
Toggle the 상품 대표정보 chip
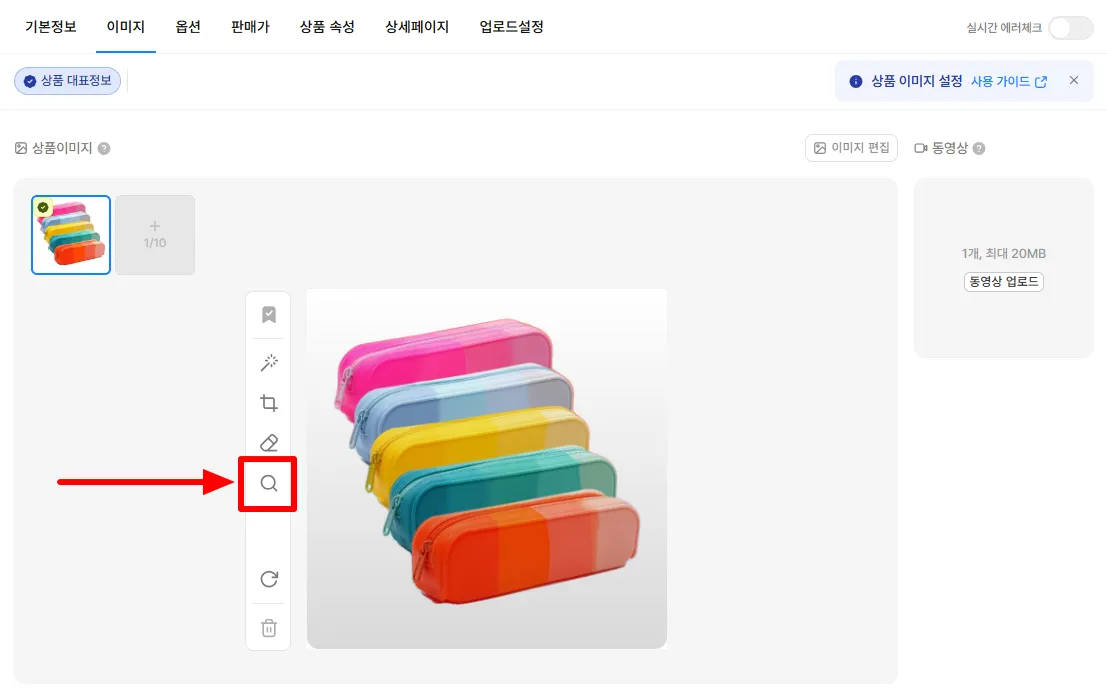(68, 81)
